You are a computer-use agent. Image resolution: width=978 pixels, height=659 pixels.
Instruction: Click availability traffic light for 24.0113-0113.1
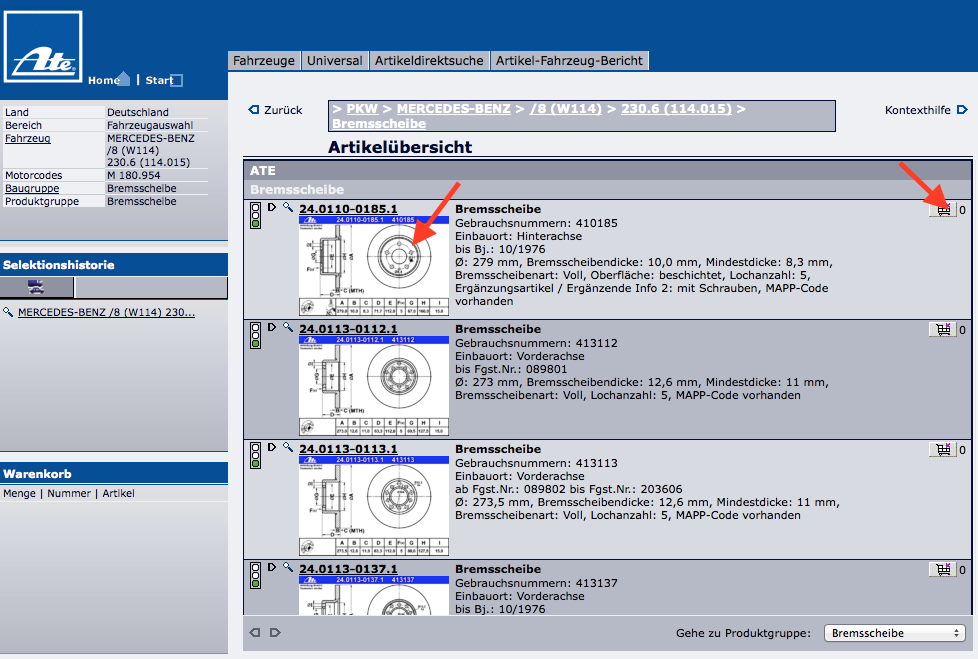click(x=256, y=456)
